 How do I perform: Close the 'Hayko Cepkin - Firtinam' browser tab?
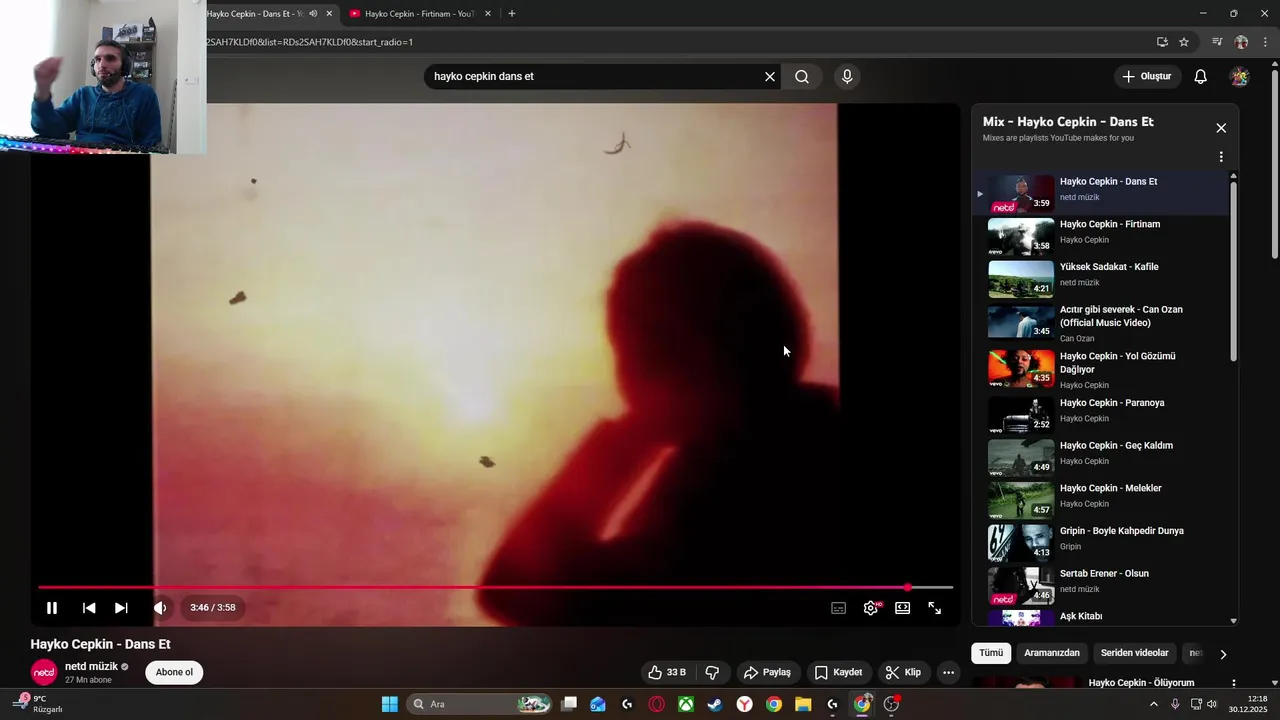point(488,14)
